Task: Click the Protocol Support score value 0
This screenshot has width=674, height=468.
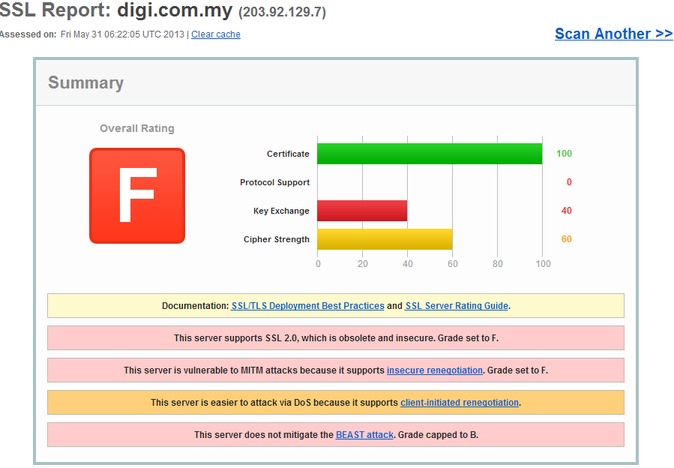Action: click(569, 182)
